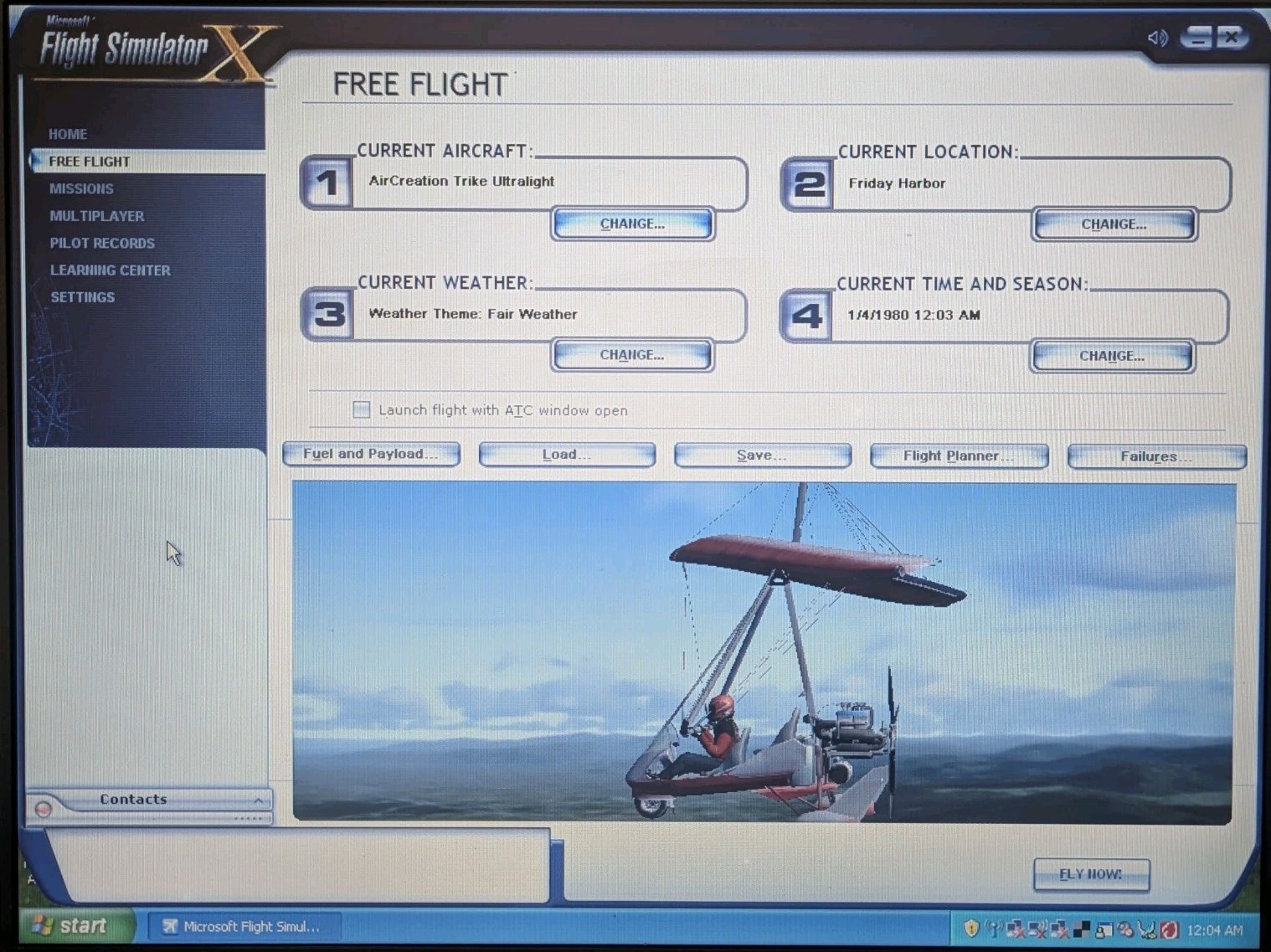Image resolution: width=1271 pixels, height=952 pixels.
Task: Click the red Contacts status icon
Action: pyautogui.click(x=44, y=808)
